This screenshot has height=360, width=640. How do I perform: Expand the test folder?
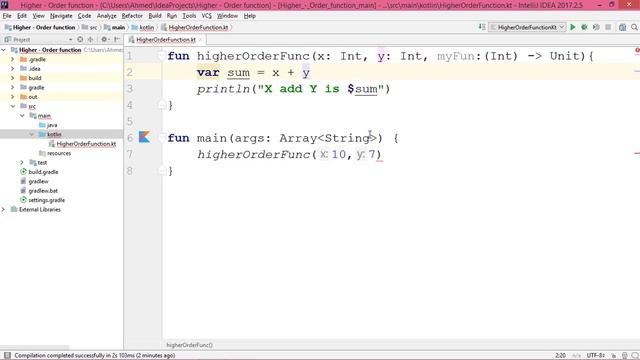(22, 162)
